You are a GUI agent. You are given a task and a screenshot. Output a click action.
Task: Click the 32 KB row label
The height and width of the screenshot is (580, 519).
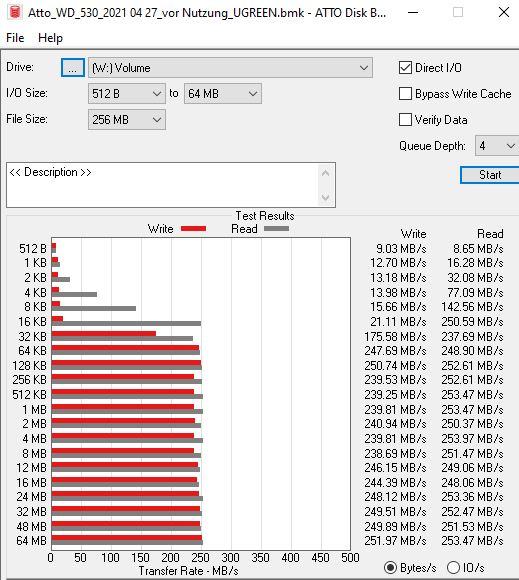tap(33, 337)
